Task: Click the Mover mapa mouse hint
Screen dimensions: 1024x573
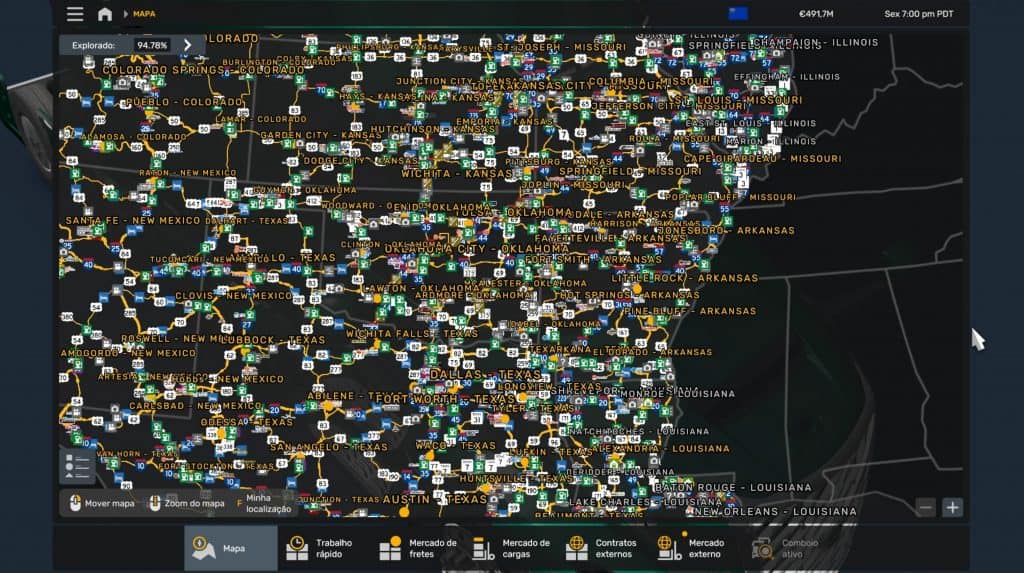Action: [x=101, y=503]
